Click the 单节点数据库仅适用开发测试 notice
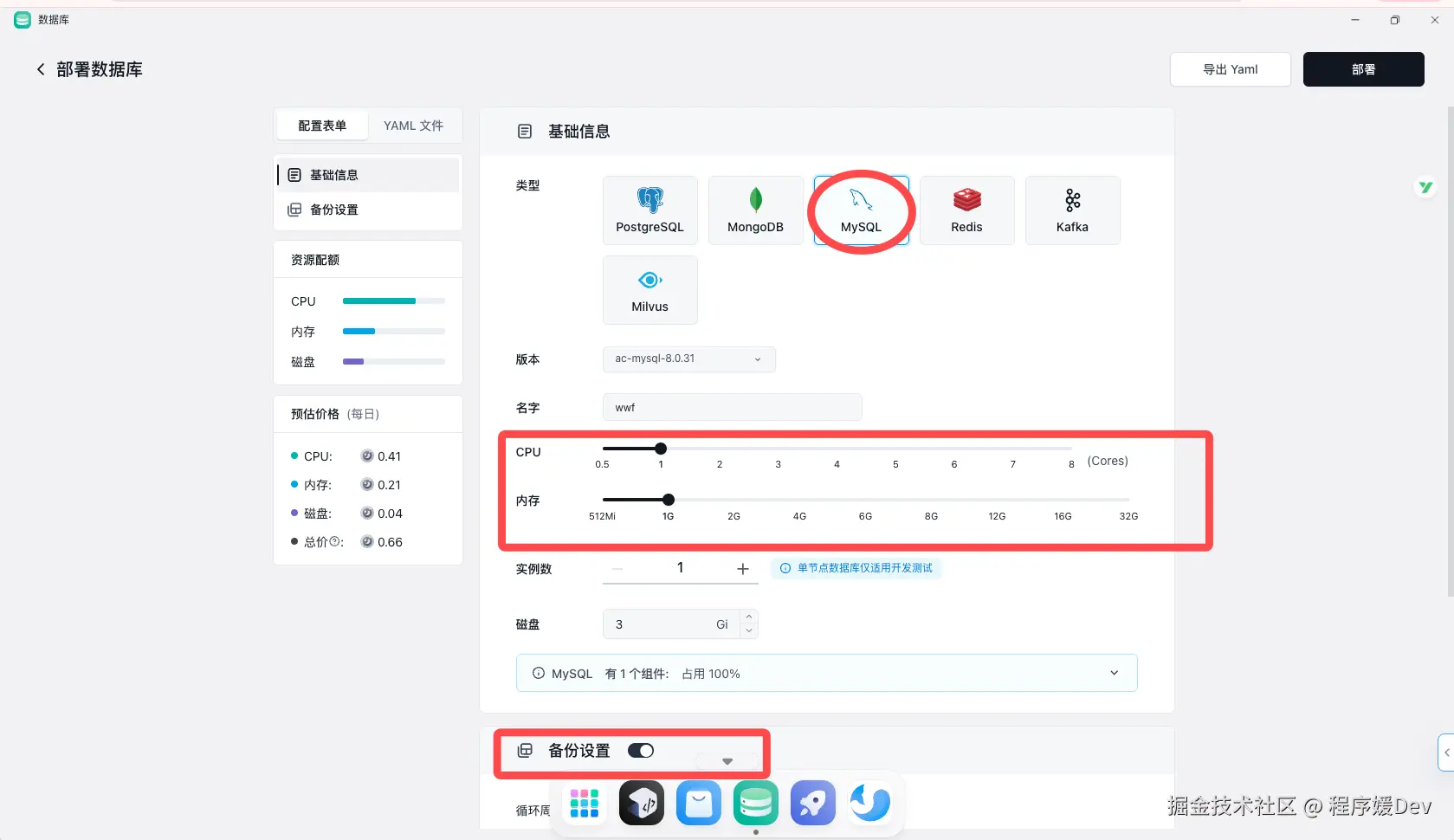 pos(856,568)
